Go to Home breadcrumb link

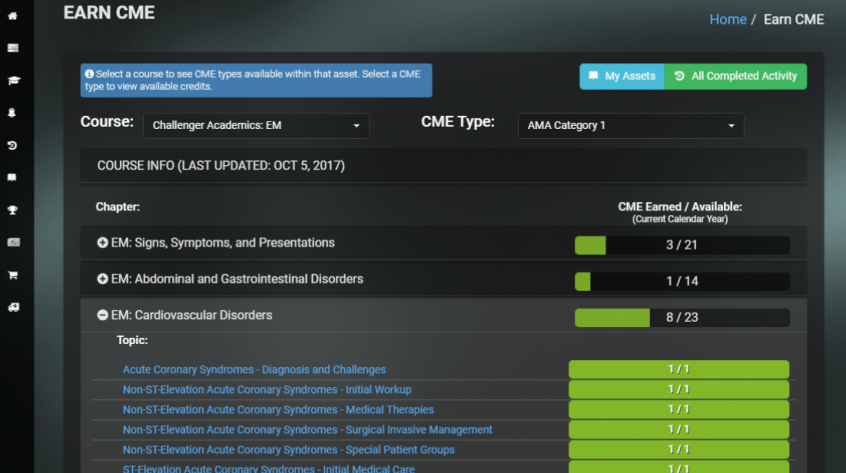728,19
